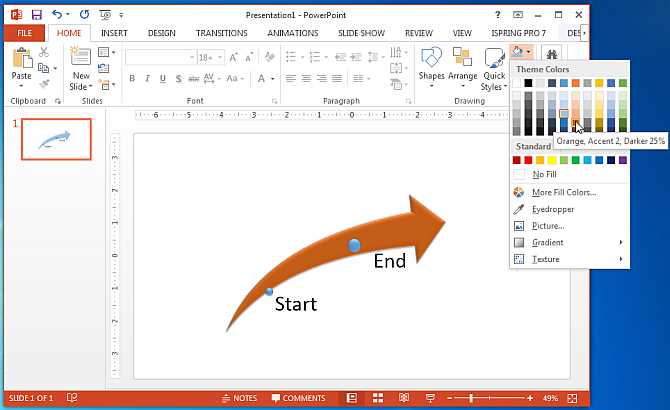Viewport: 670px width, 410px height.
Task: Pick the purple standard color swatch
Action: click(623, 160)
